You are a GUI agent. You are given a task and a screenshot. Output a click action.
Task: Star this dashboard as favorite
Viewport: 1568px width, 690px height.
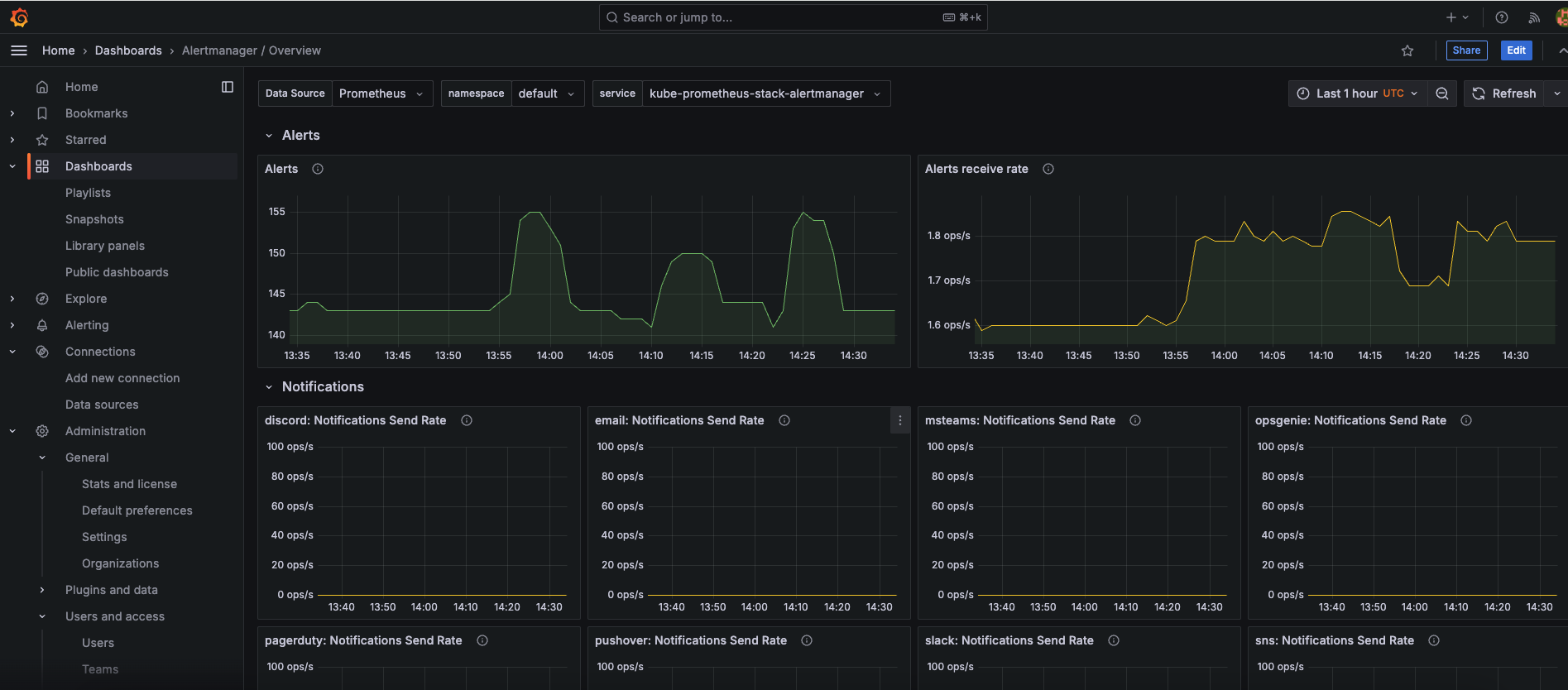(x=1407, y=50)
